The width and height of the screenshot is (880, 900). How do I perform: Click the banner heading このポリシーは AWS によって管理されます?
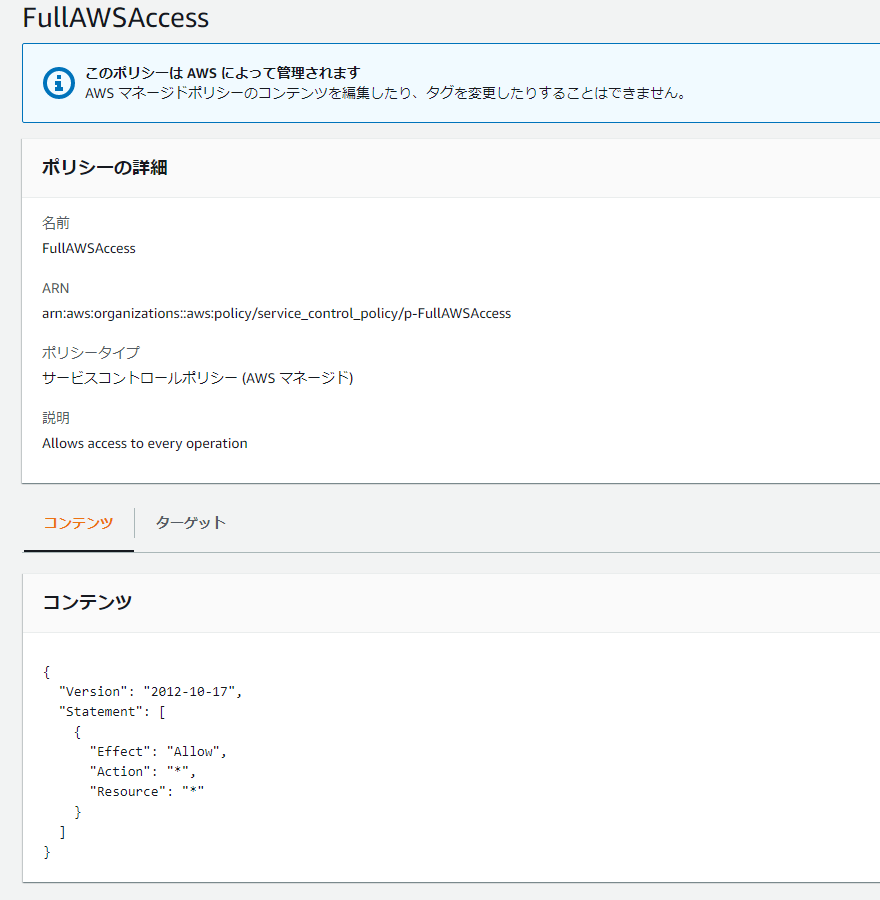pyautogui.click(x=223, y=73)
